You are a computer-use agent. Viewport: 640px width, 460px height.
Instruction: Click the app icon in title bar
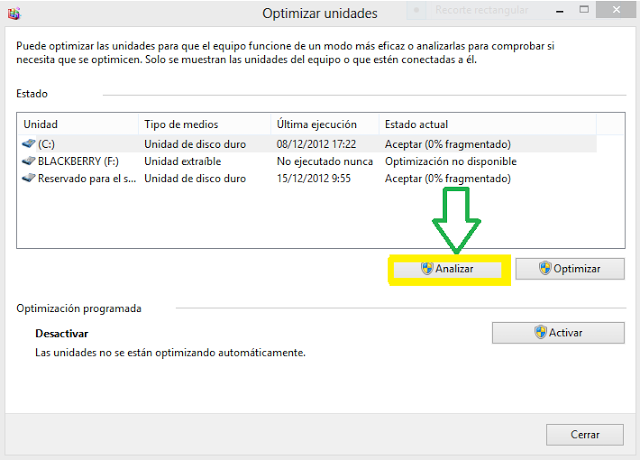point(14,14)
